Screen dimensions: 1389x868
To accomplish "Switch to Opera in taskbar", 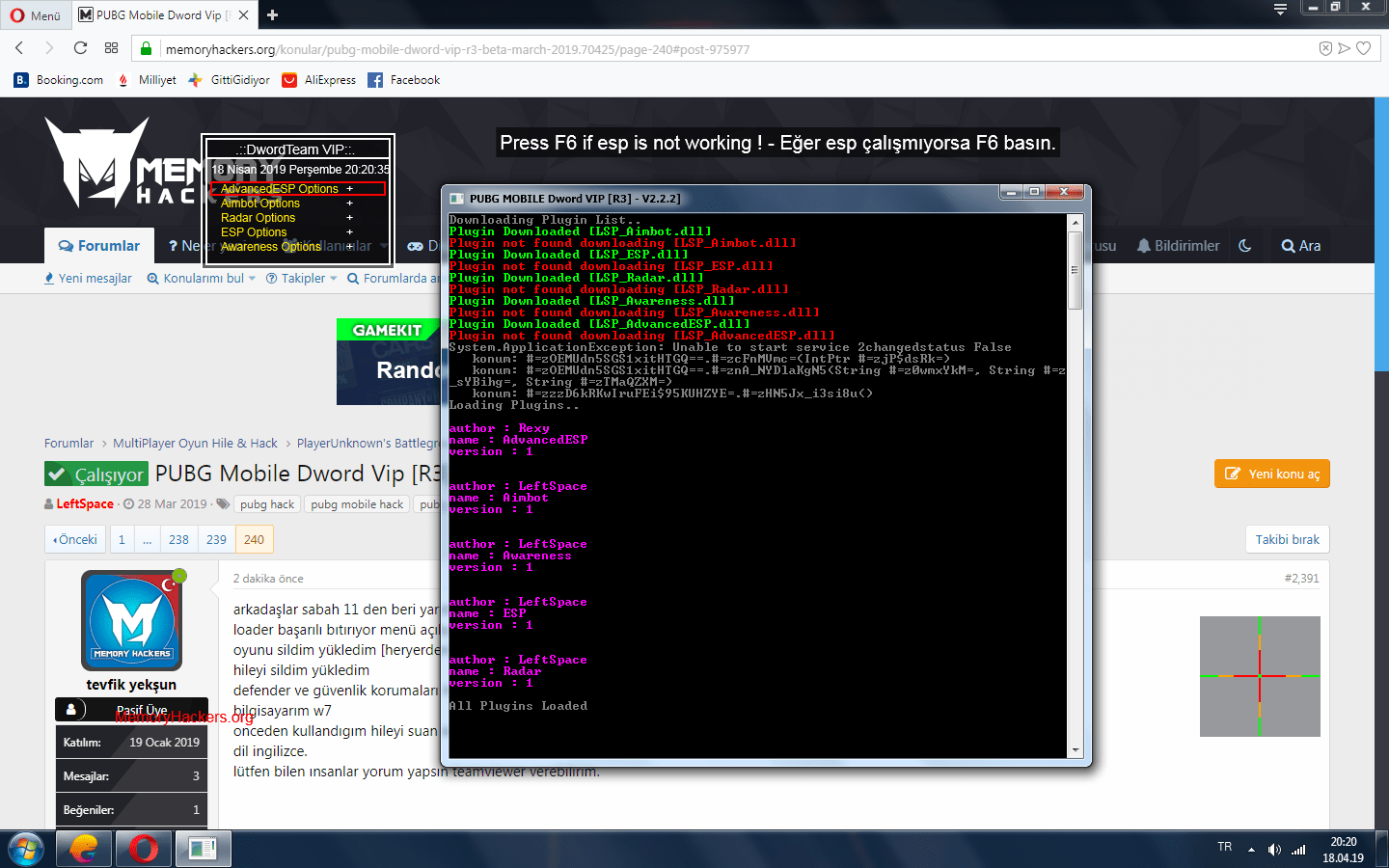I will [x=144, y=849].
